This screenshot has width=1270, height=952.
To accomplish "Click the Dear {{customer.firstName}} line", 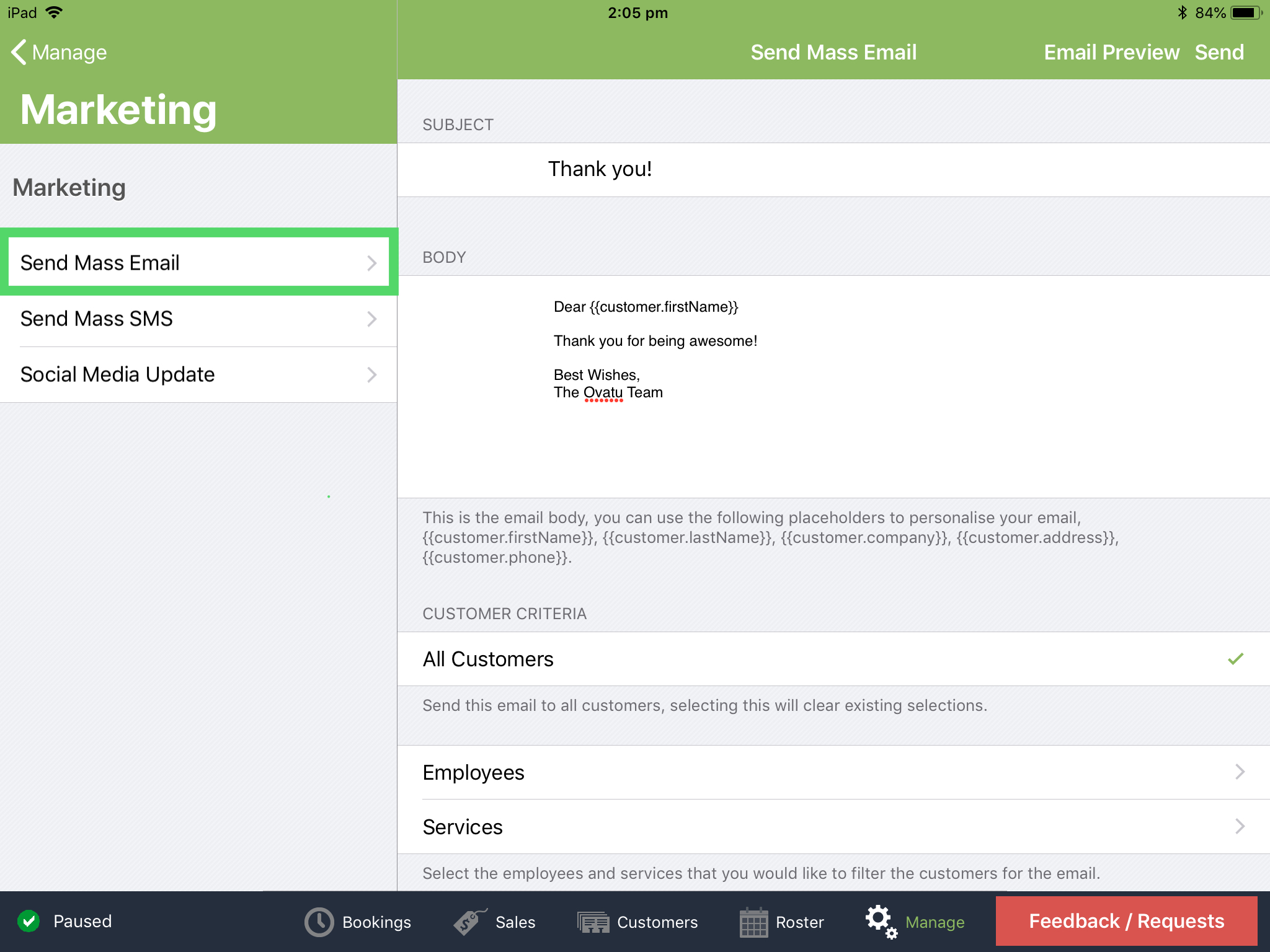I will tap(646, 307).
